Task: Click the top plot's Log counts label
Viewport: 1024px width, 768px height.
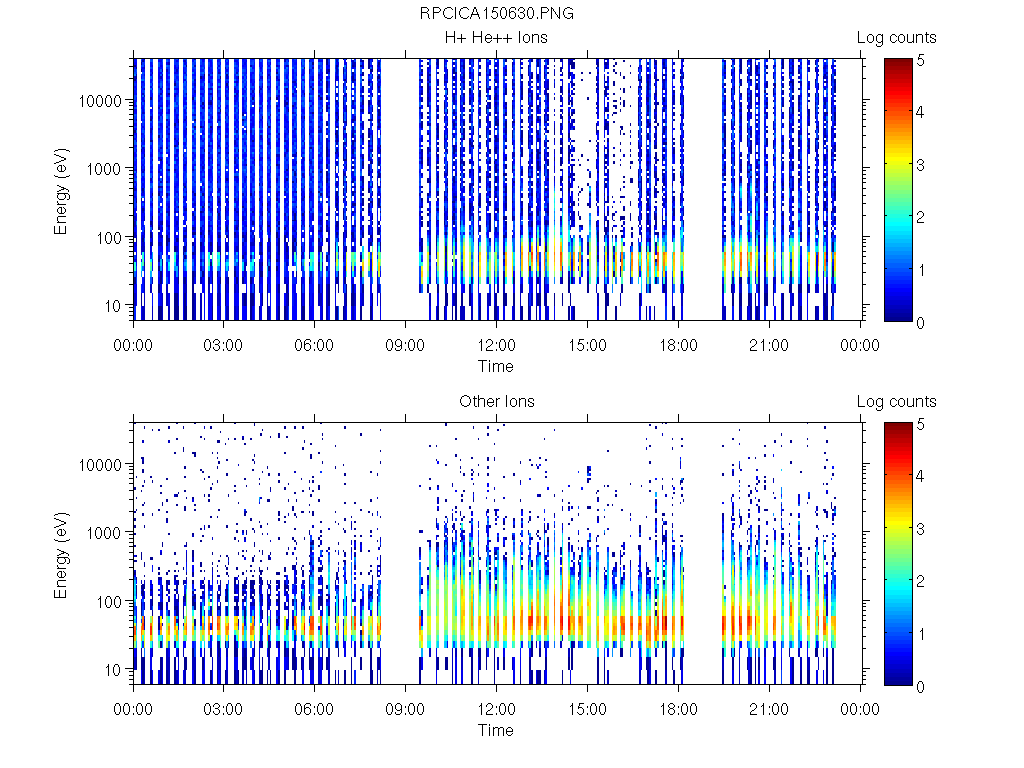Action: (896, 38)
